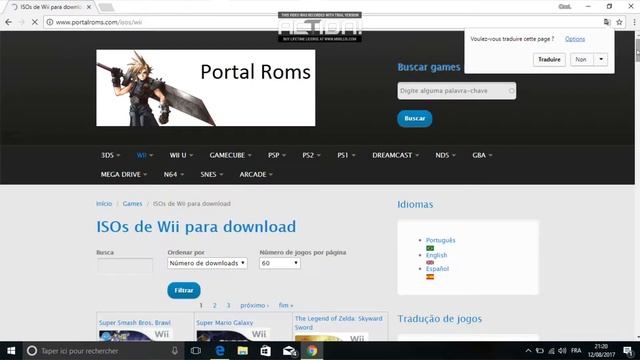View site information icon before URL
Viewport: 640px width, 360px height.
pos(49,22)
